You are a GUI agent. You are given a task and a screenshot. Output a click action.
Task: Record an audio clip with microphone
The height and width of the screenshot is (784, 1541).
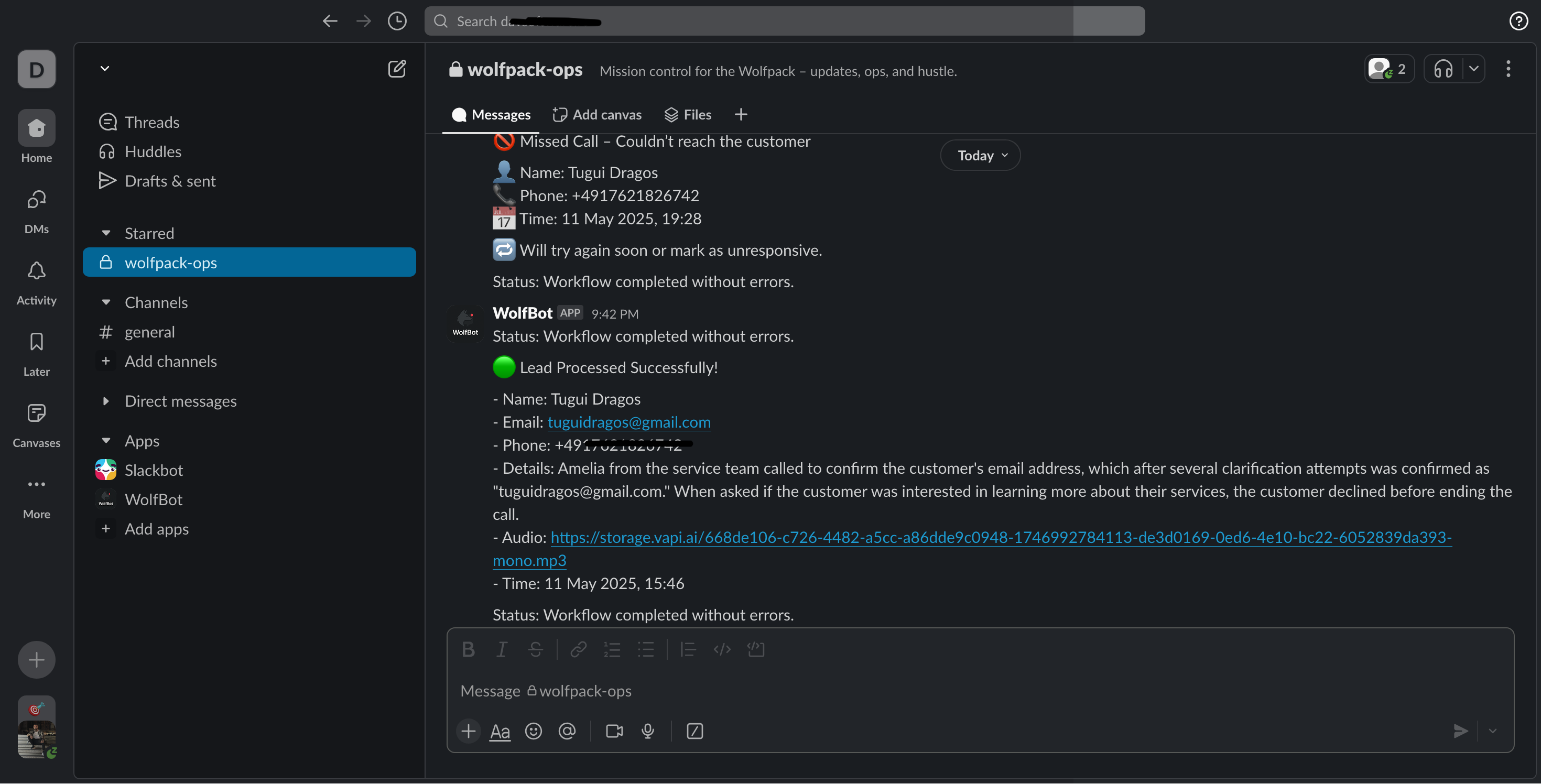pos(647,732)
